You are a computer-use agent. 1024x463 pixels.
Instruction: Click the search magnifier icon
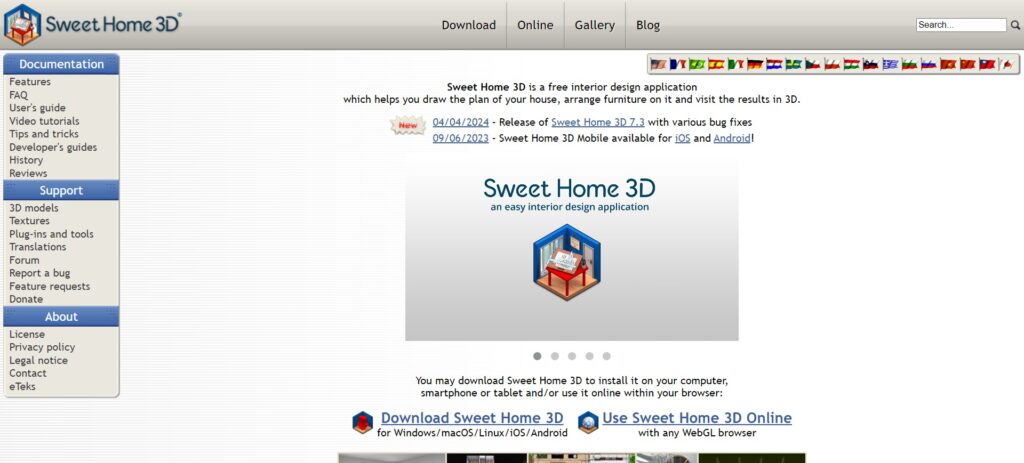(x=1016, y=25)
